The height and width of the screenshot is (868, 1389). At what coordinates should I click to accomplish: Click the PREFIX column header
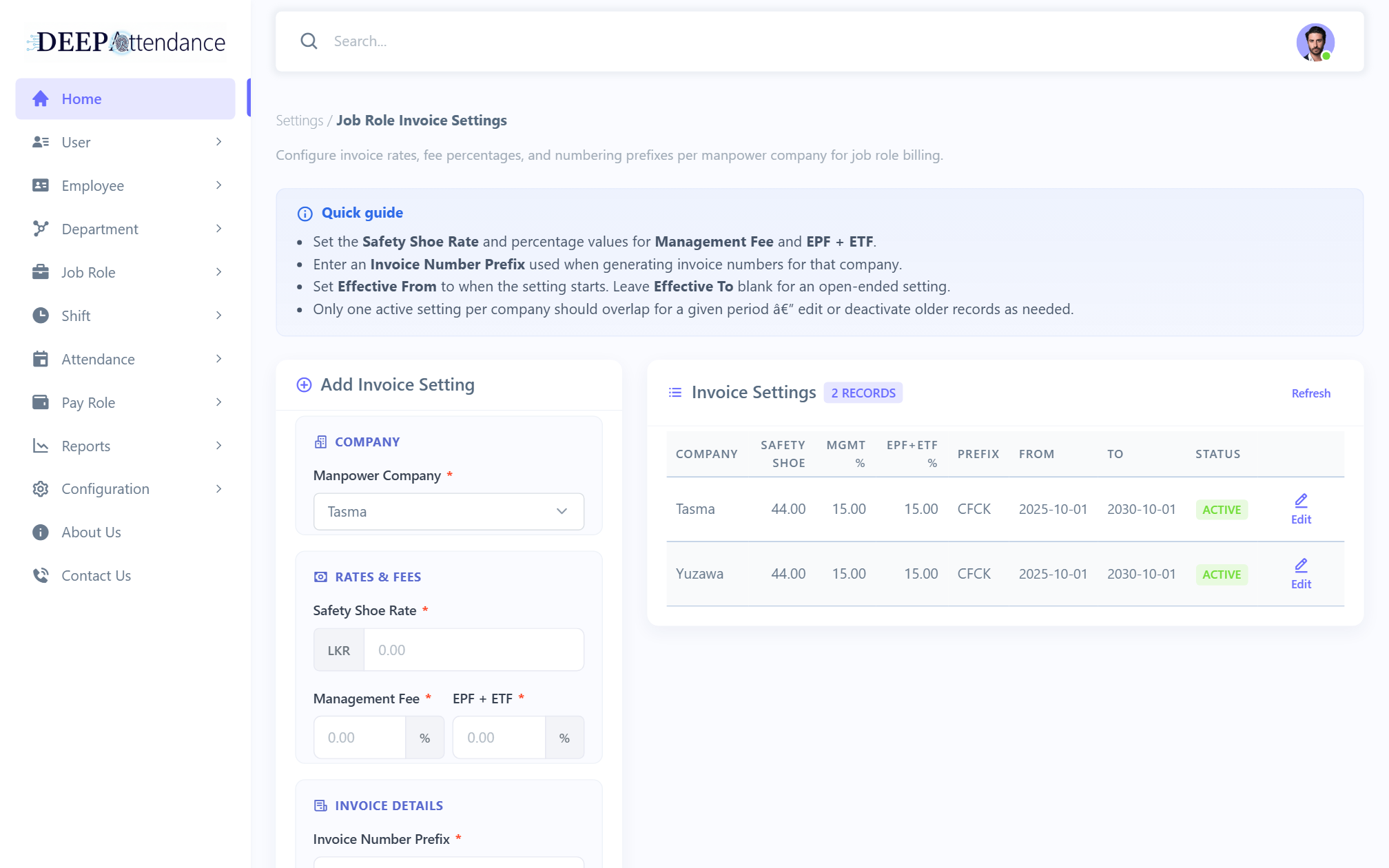[978, 454]
